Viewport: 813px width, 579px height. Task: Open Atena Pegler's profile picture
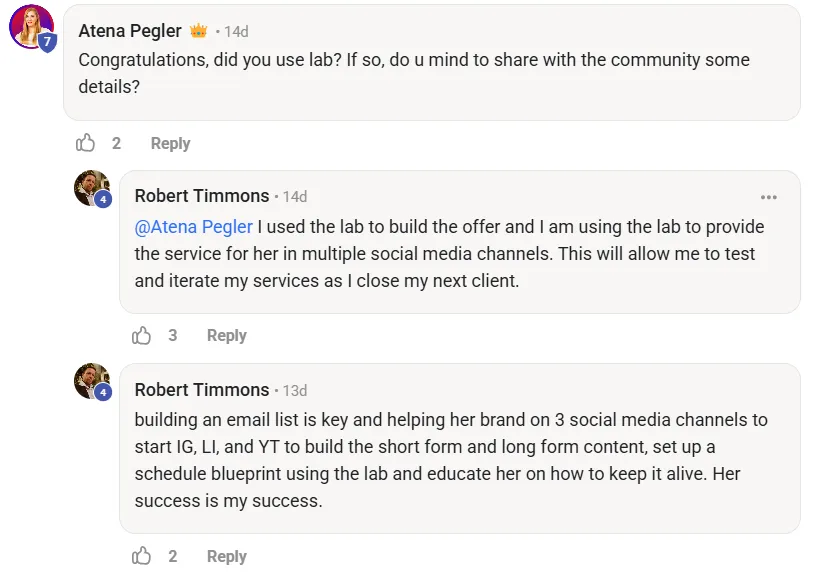30,26
